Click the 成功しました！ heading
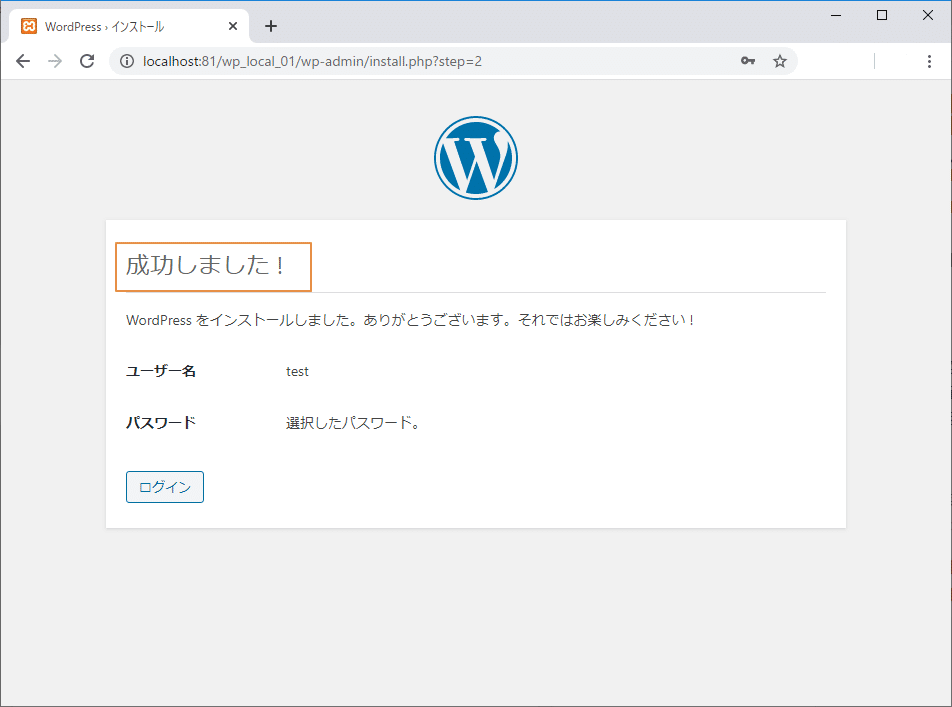Screen dimensions: 952x707 pos(206,265)
